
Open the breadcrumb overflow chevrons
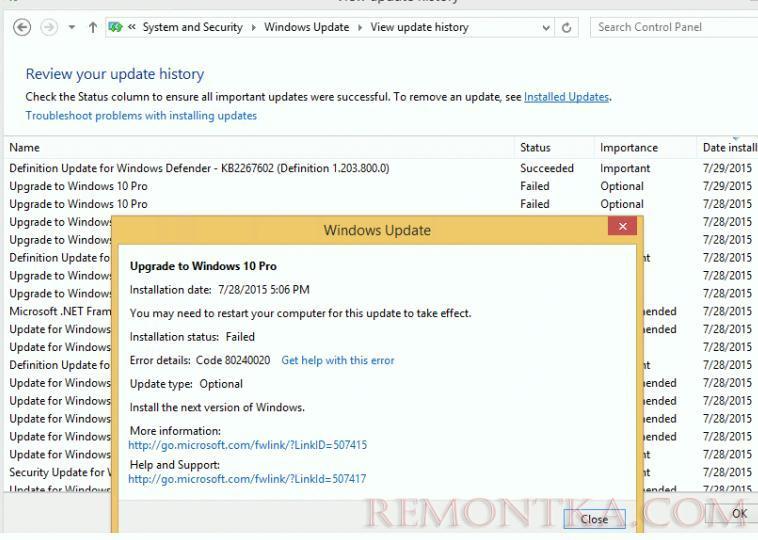(131, 27)
